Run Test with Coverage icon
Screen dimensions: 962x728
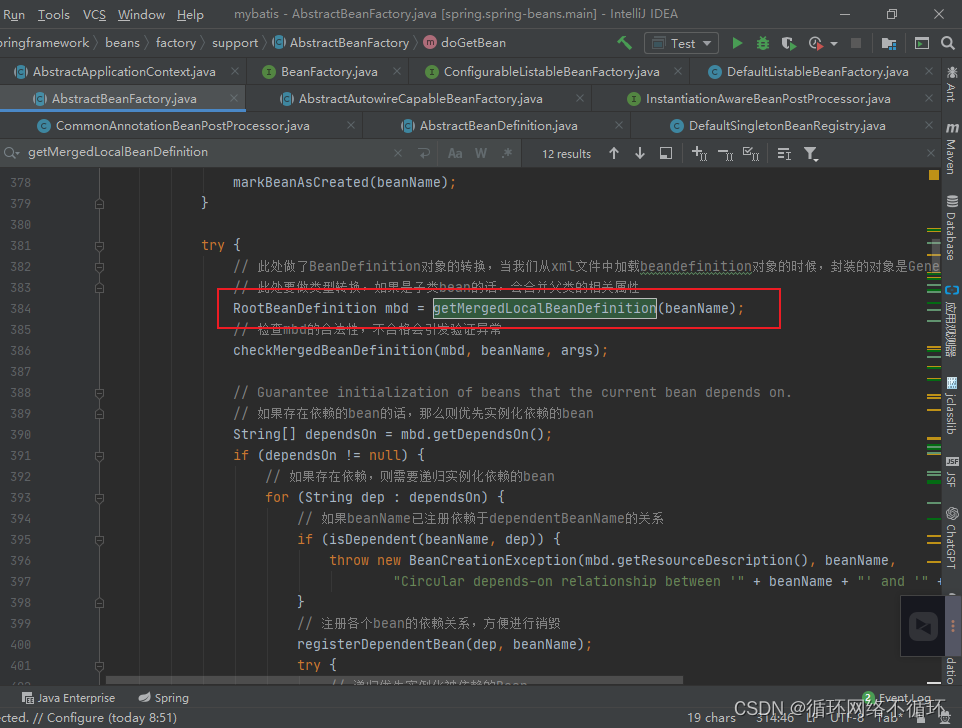(789, 44)
